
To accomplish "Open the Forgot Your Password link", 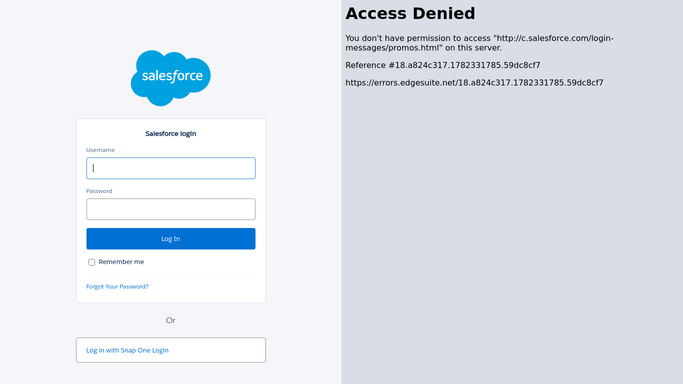I will [117, 286].
